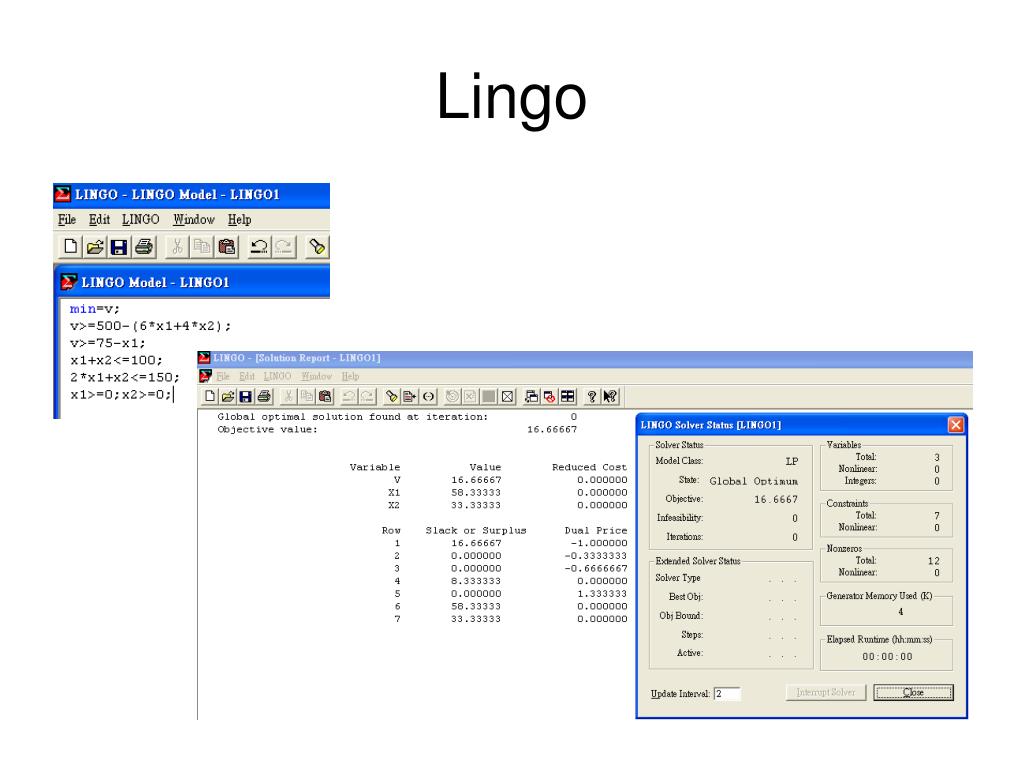This screenshot has height=768, width=1024.
Task: Click Slack value 8.333333 for row 4
Action: (476, 581)
